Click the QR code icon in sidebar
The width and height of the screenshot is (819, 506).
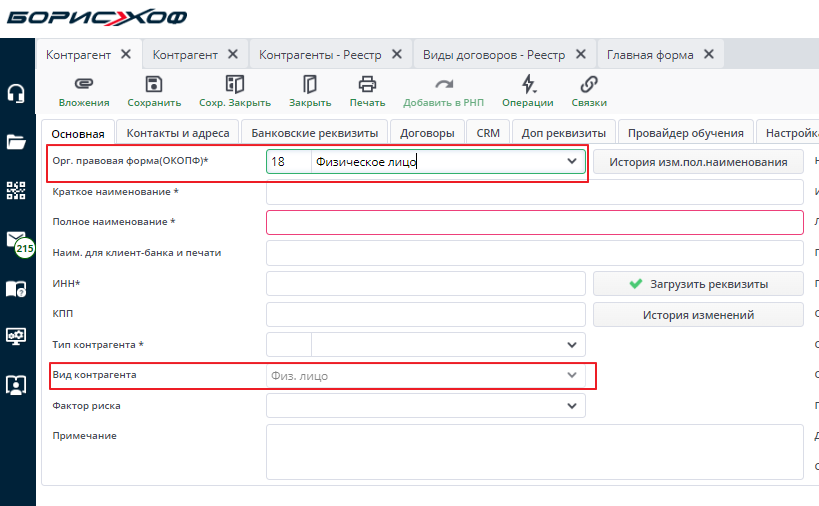point(17,191)
